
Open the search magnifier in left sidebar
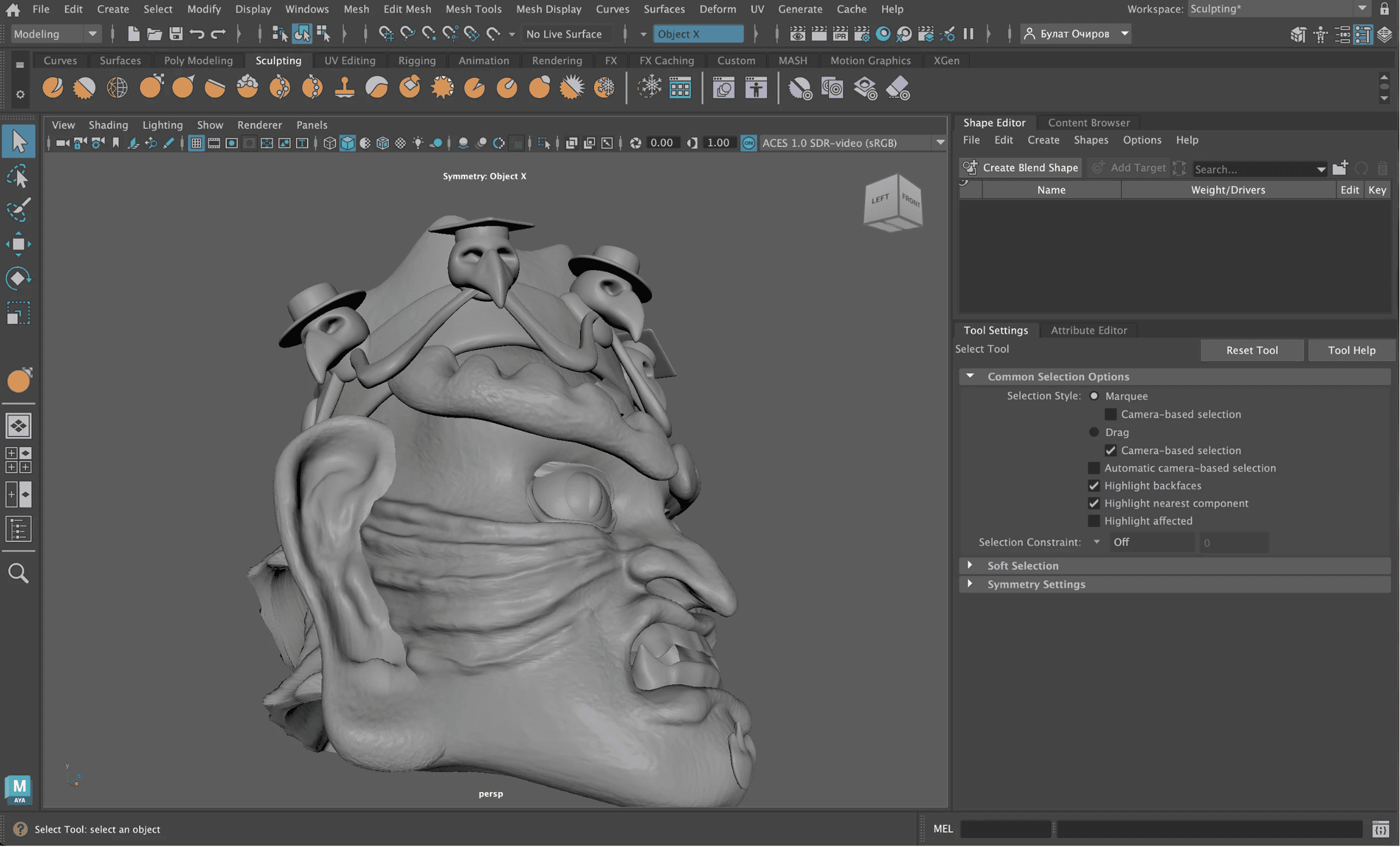[18, 573]
